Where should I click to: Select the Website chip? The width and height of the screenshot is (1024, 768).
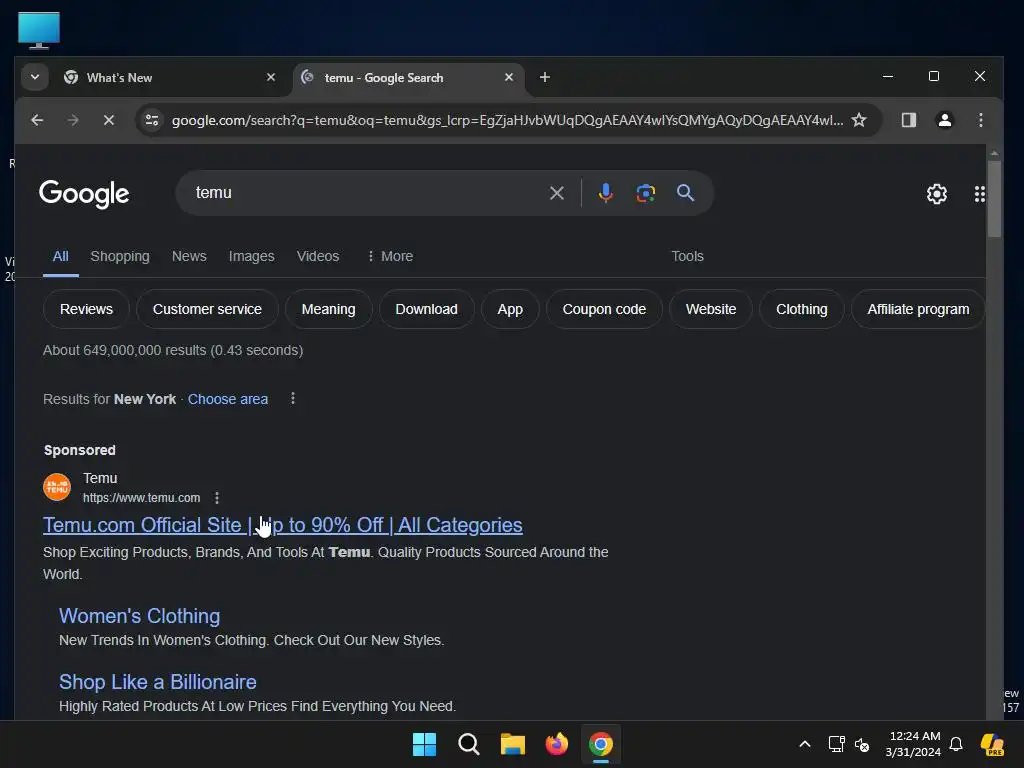pyautogui.click(x=711, y=309)
